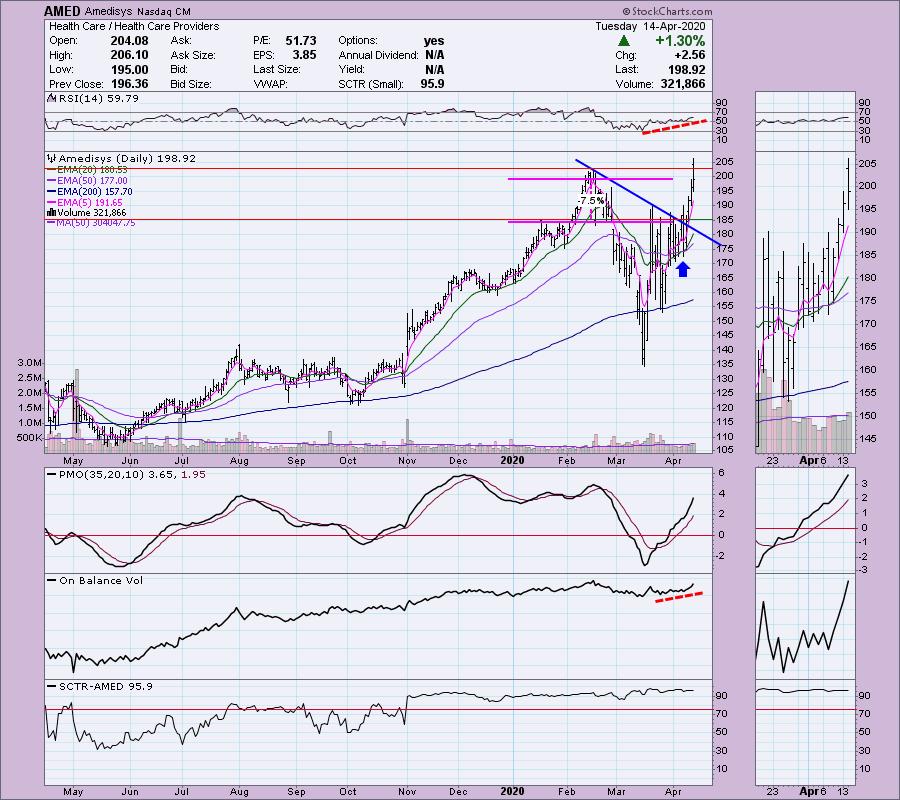
Task: Click the PMO(35,20,10) indicator label
Action: (126, 475)
